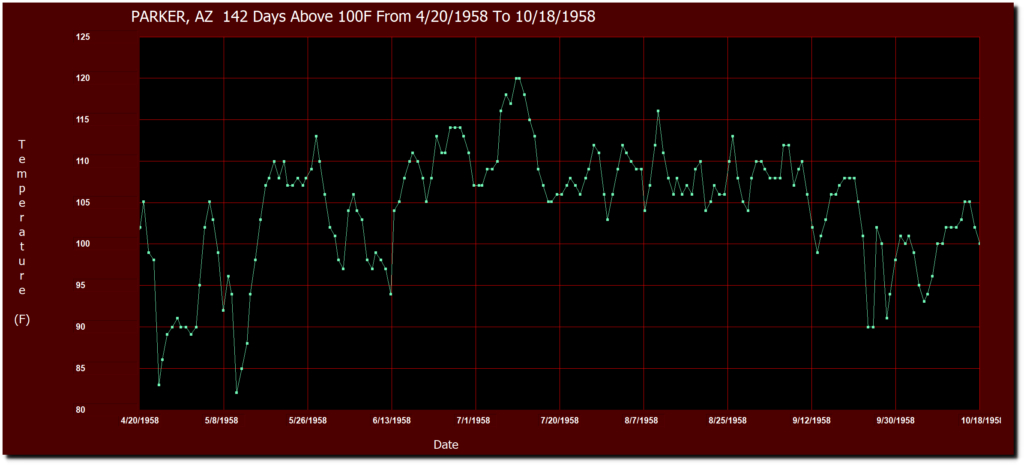The width and height of the screenshot is (1024, 465).
Task: Select the 6/13/1958 date tick label
Action: click(x=391, y=421)
